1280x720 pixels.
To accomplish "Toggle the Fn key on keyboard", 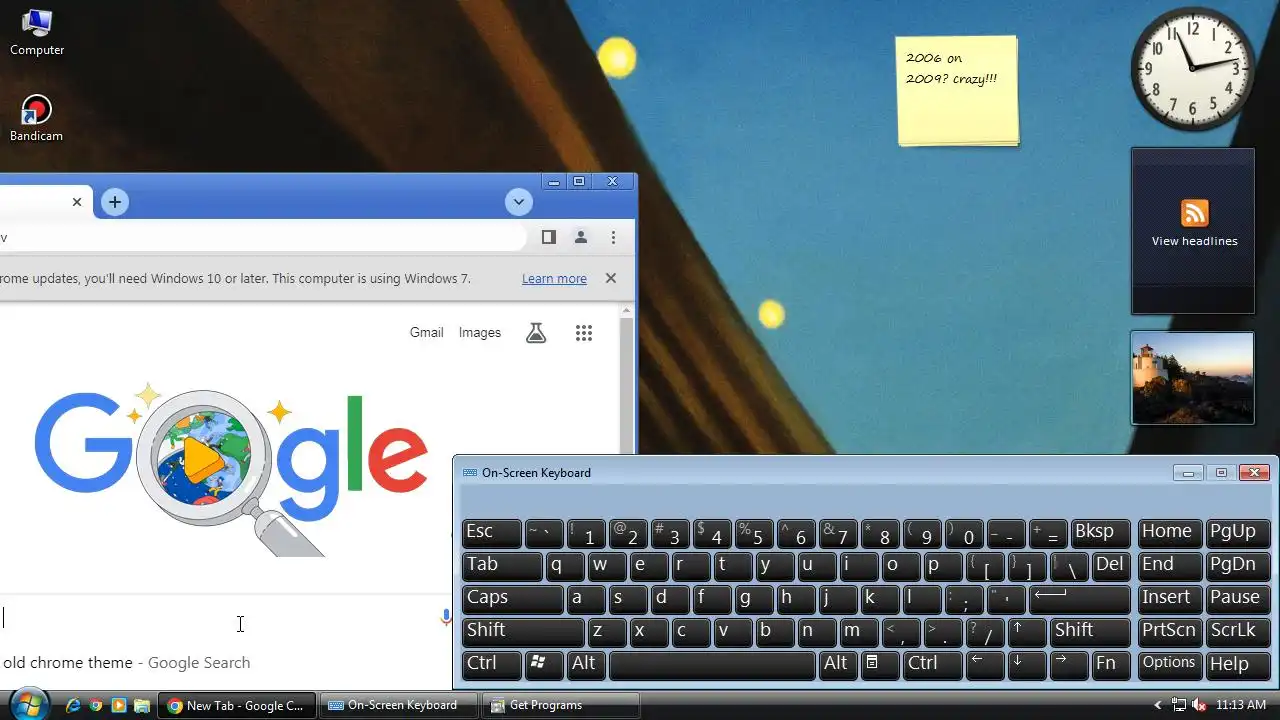I will pos(1111,665).
